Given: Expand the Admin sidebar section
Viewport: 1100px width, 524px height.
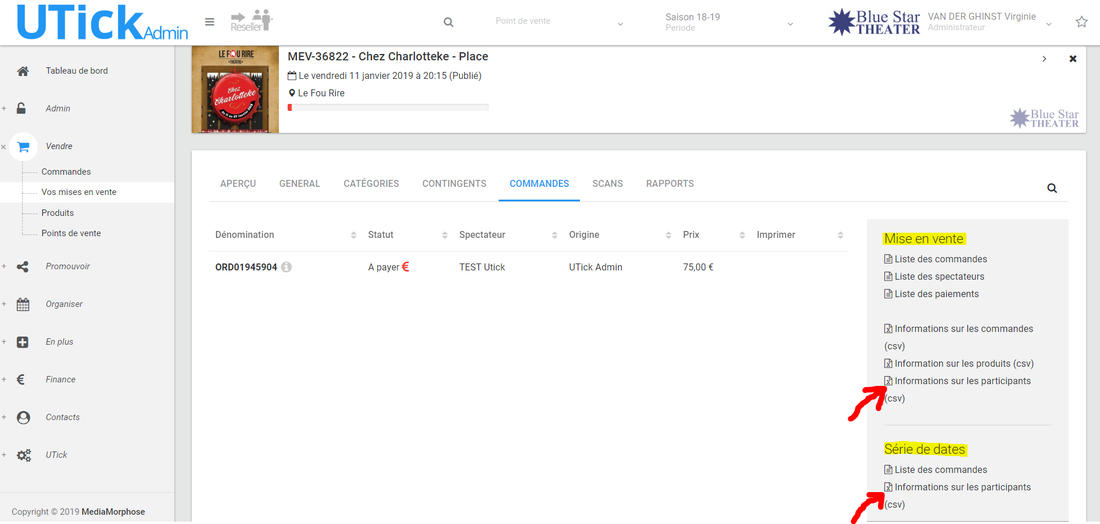Looking at the screenshot, I should click(x=23, y=108).
